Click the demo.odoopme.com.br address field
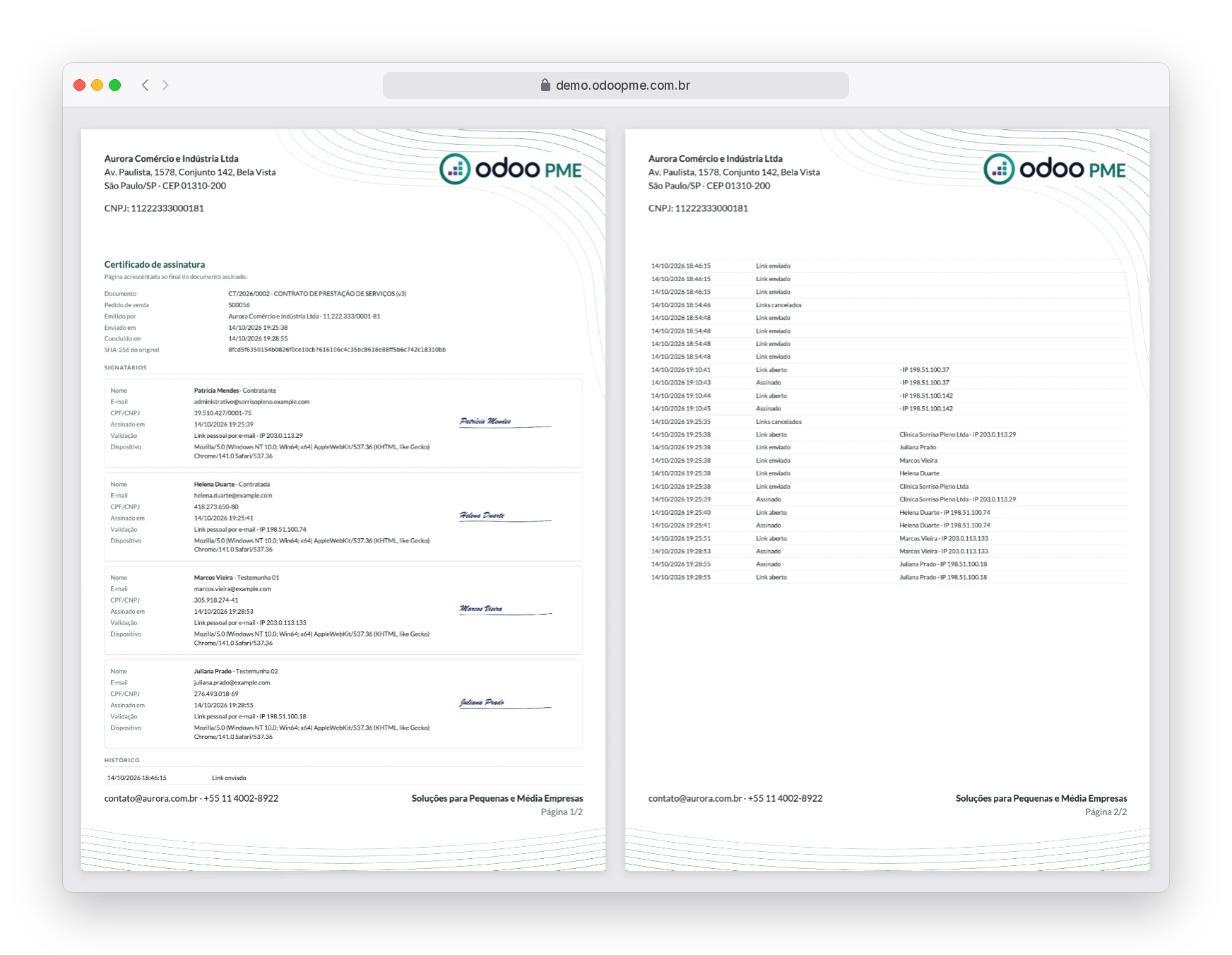This screenshot has width=1232, height=955. coord(615,85)
